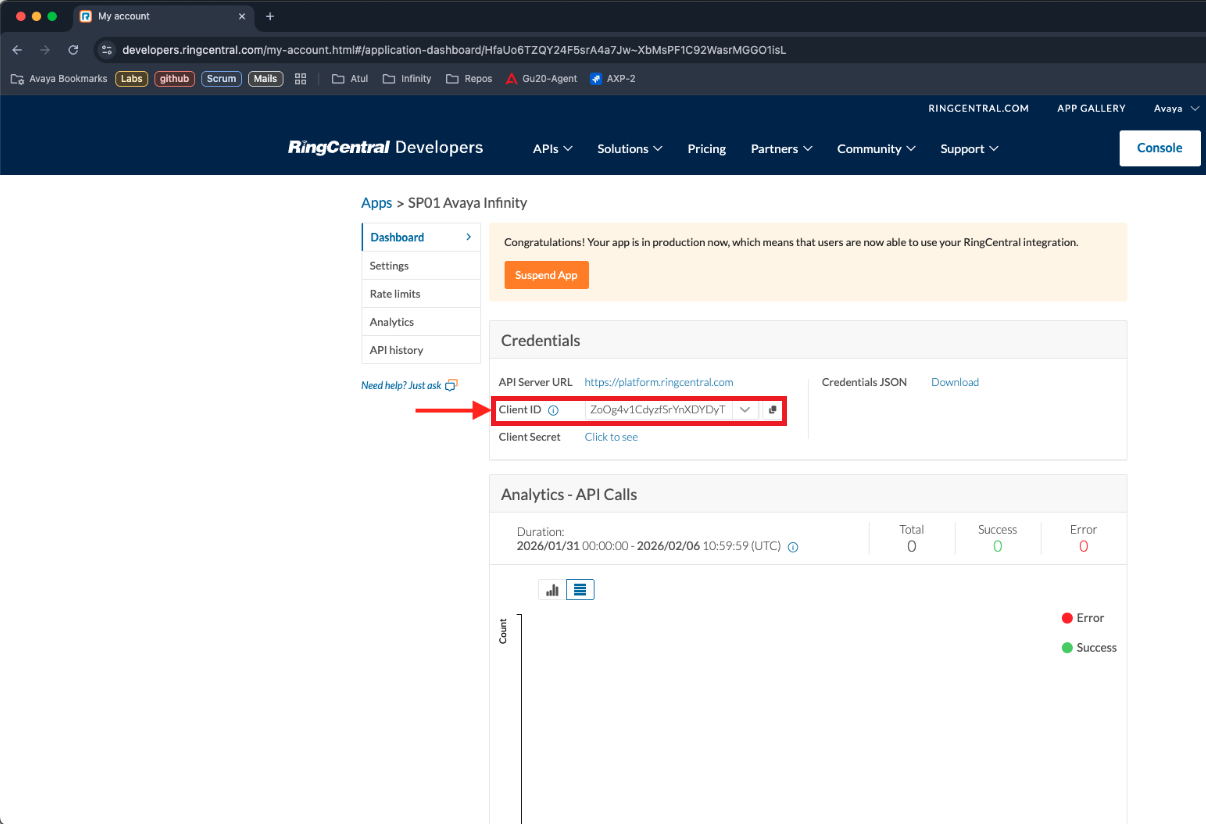The image size is (1206, 824).
Task: Click Need help? Just ask link
Action: pos(401,385)
